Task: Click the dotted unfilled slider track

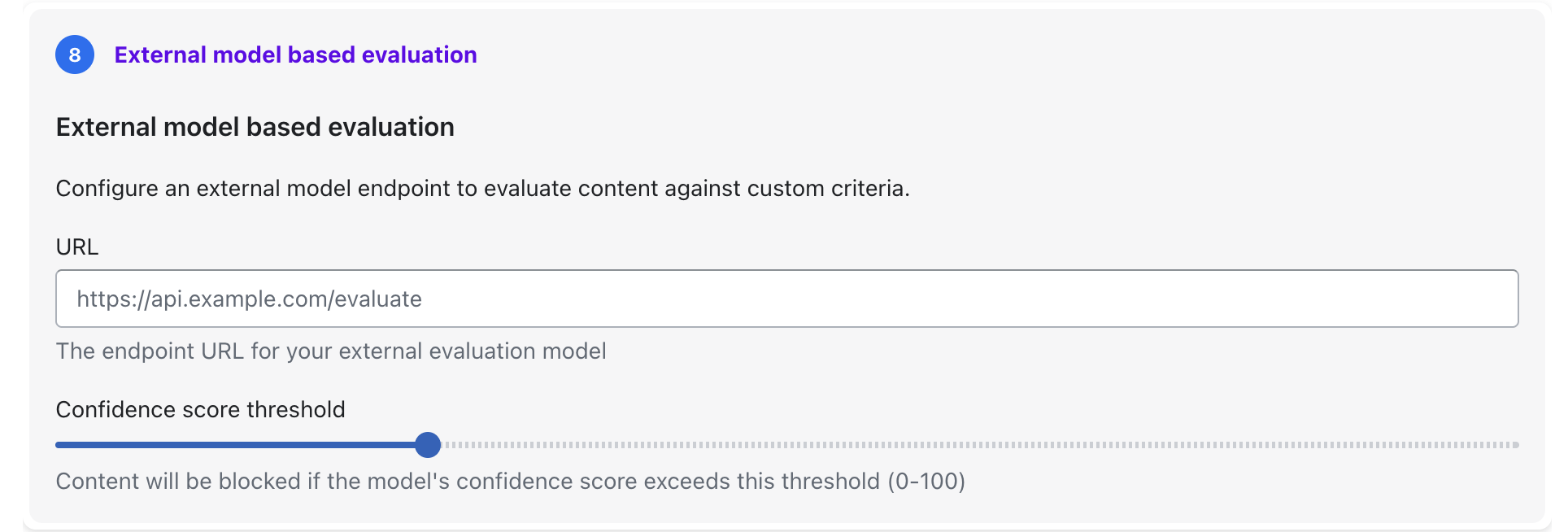Action: [976, 445]
